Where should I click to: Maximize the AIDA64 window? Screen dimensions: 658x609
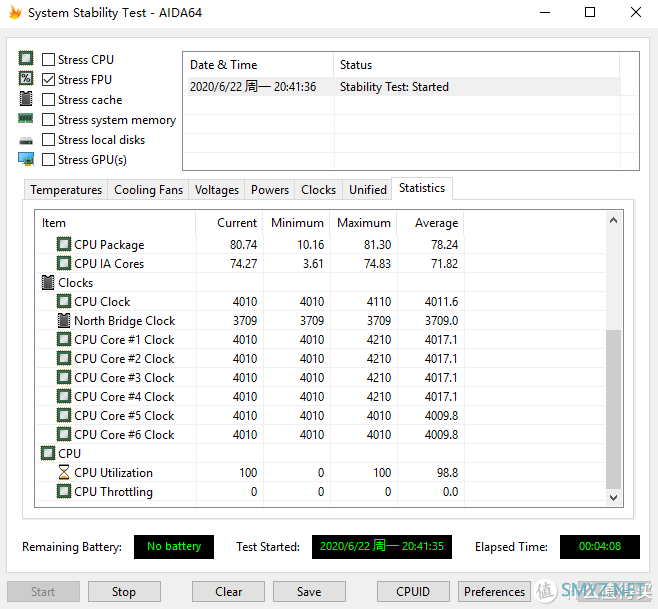(590, 12)
